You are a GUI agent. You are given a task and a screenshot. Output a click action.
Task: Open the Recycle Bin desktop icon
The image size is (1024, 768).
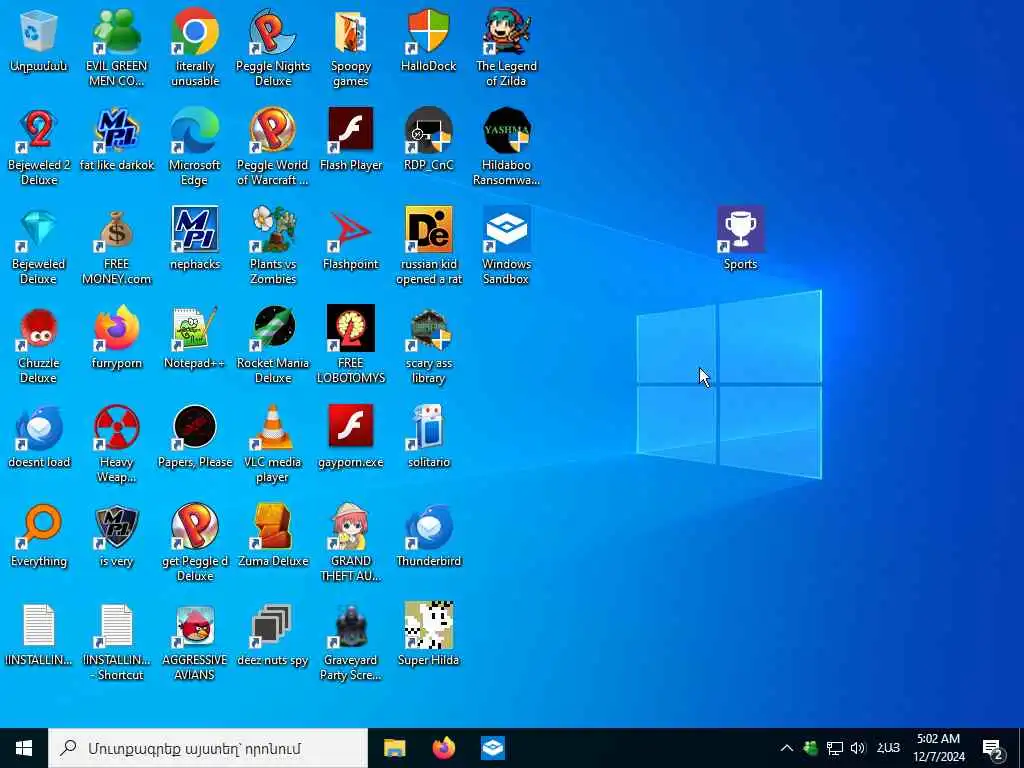point(39,41)
